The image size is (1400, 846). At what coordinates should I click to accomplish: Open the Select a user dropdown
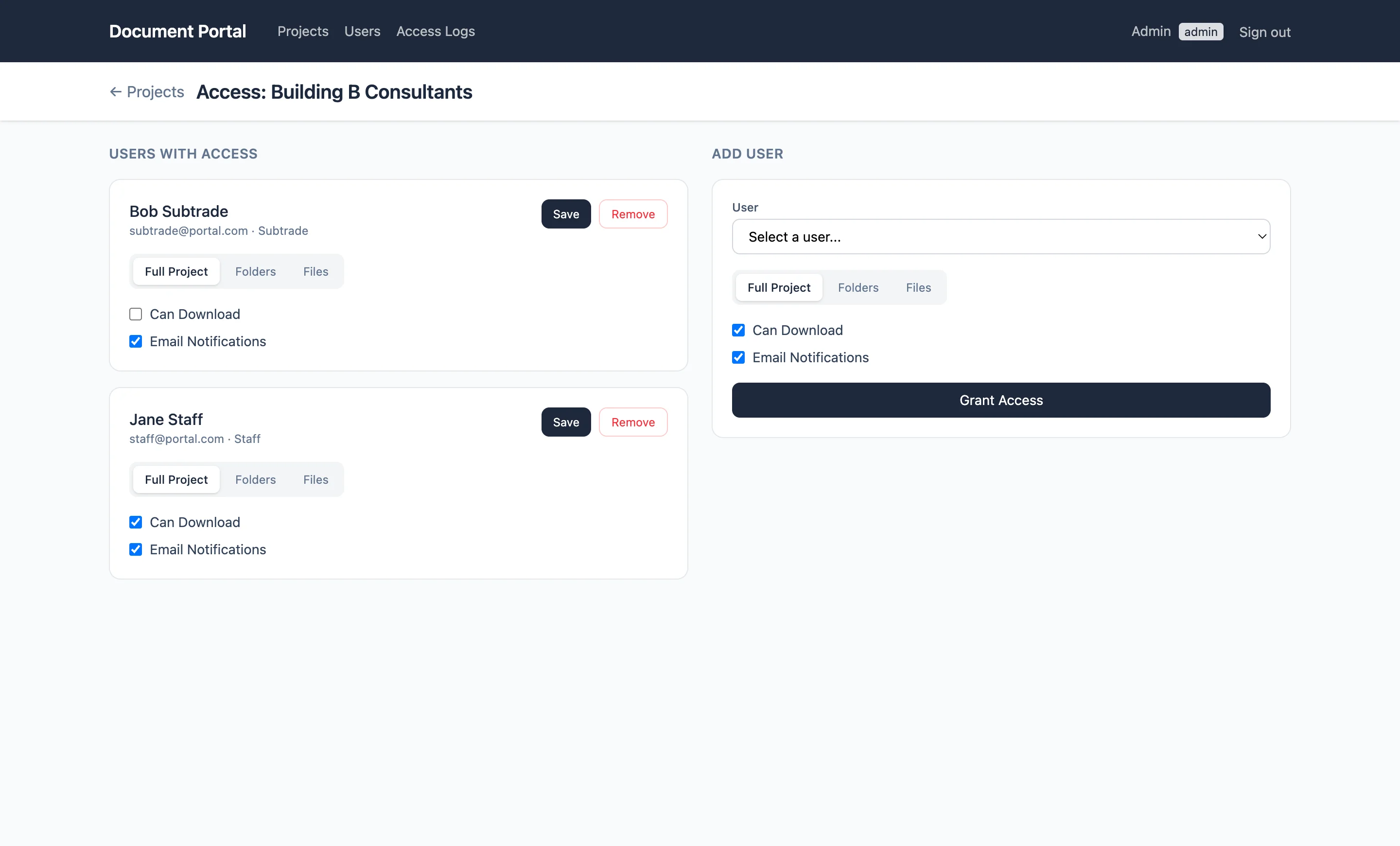(1000, 236)
